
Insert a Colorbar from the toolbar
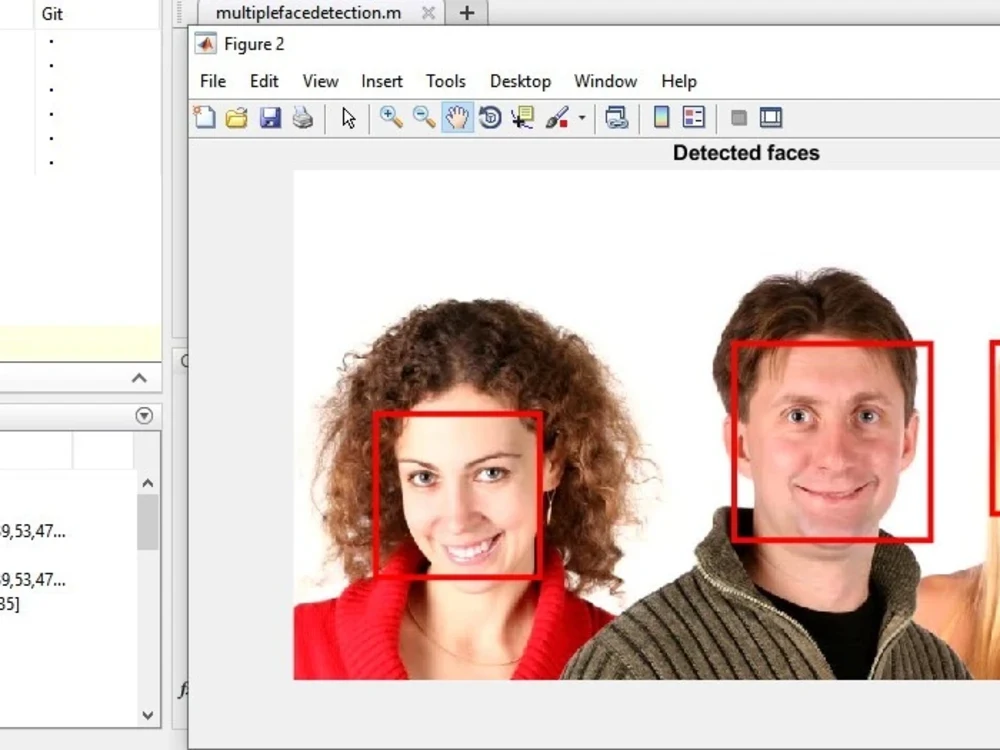tap(661, 117)
